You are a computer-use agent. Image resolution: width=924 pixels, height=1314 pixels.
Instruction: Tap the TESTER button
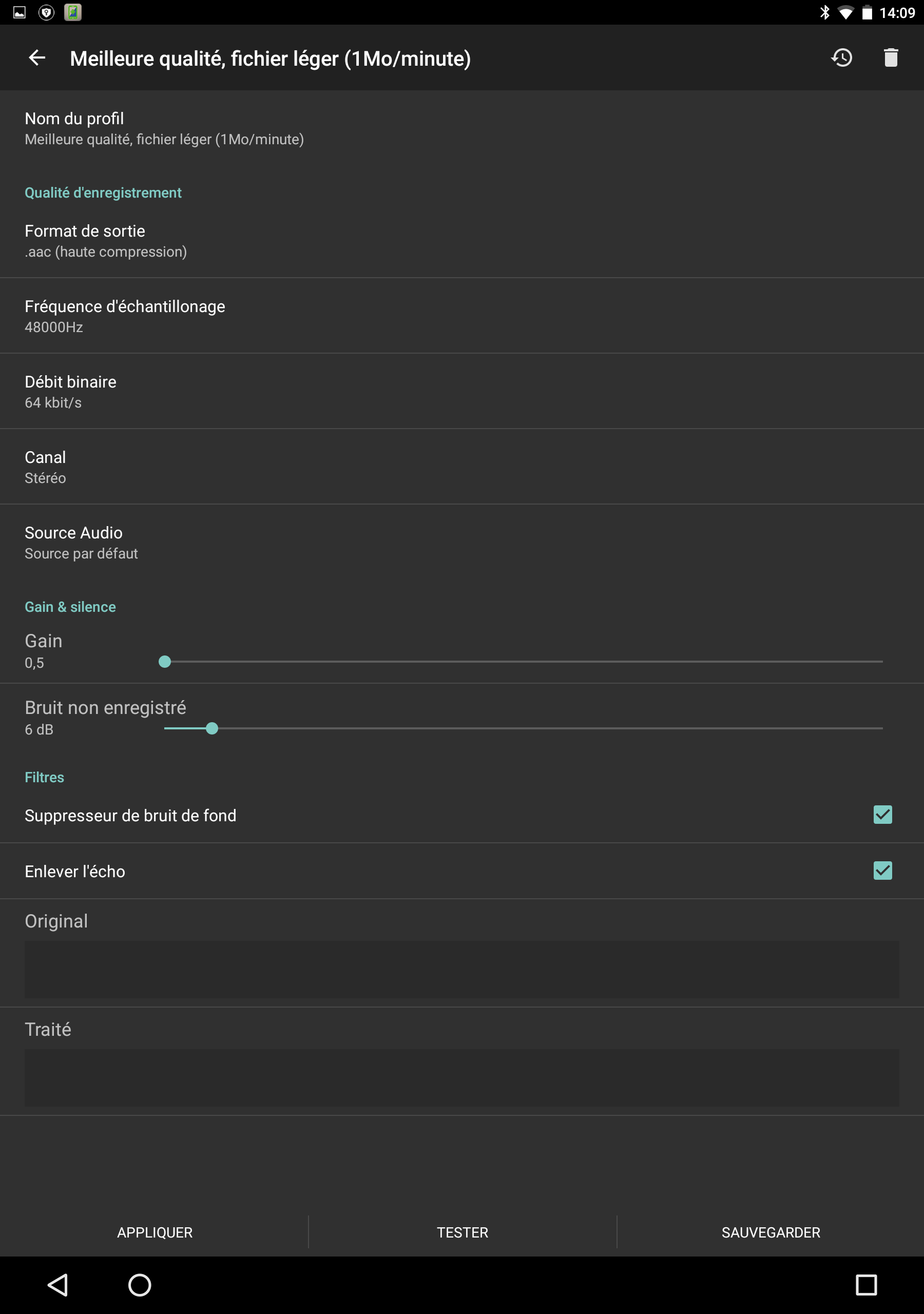[463, 1232]
